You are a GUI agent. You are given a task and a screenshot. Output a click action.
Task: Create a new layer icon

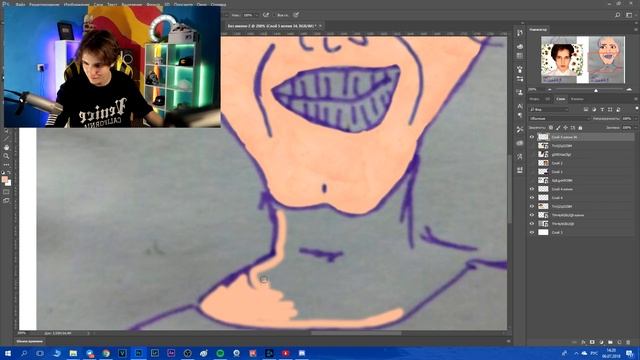click(619, 342)
